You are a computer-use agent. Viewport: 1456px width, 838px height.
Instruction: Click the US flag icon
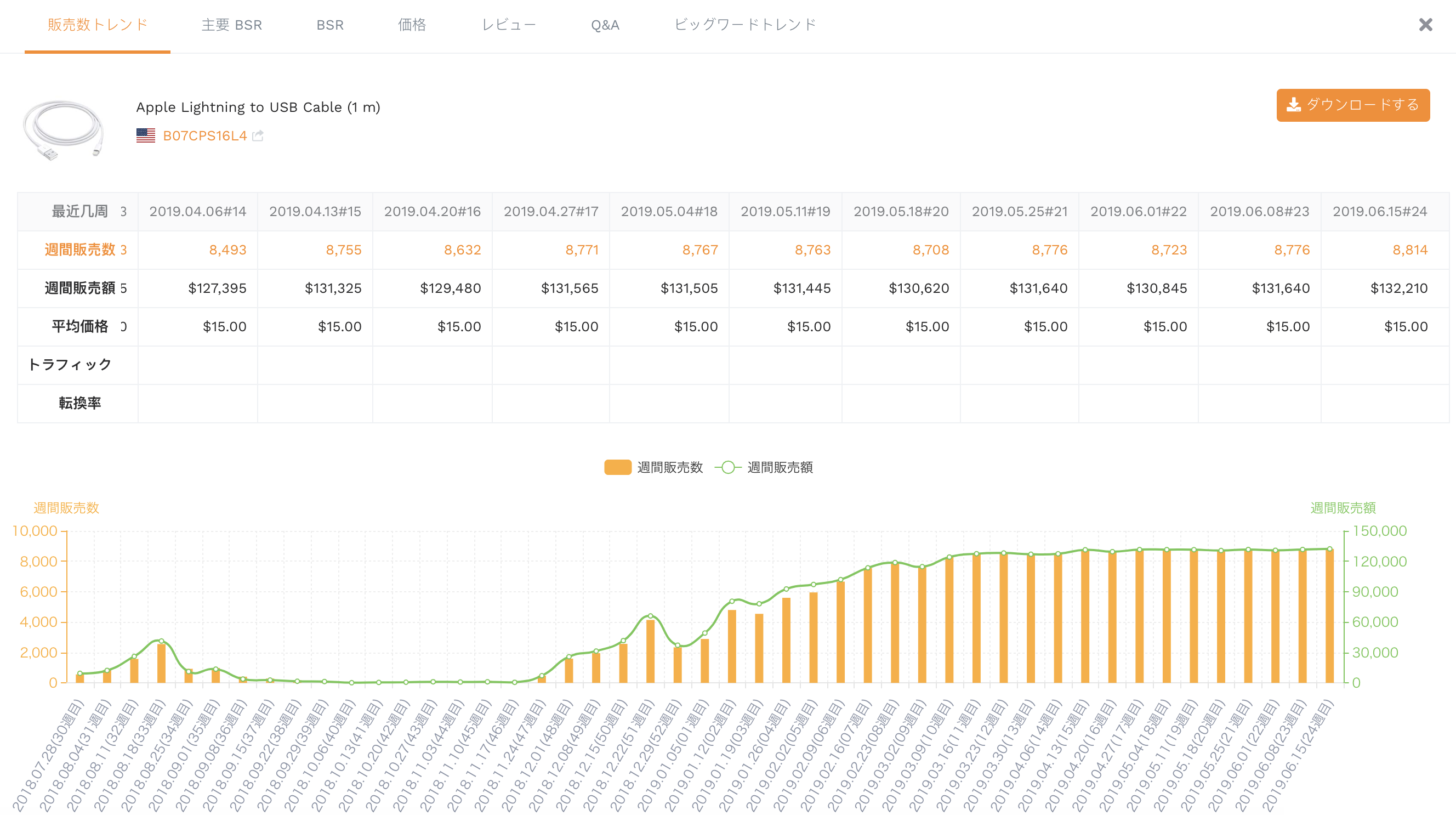[x=145, y=135]
